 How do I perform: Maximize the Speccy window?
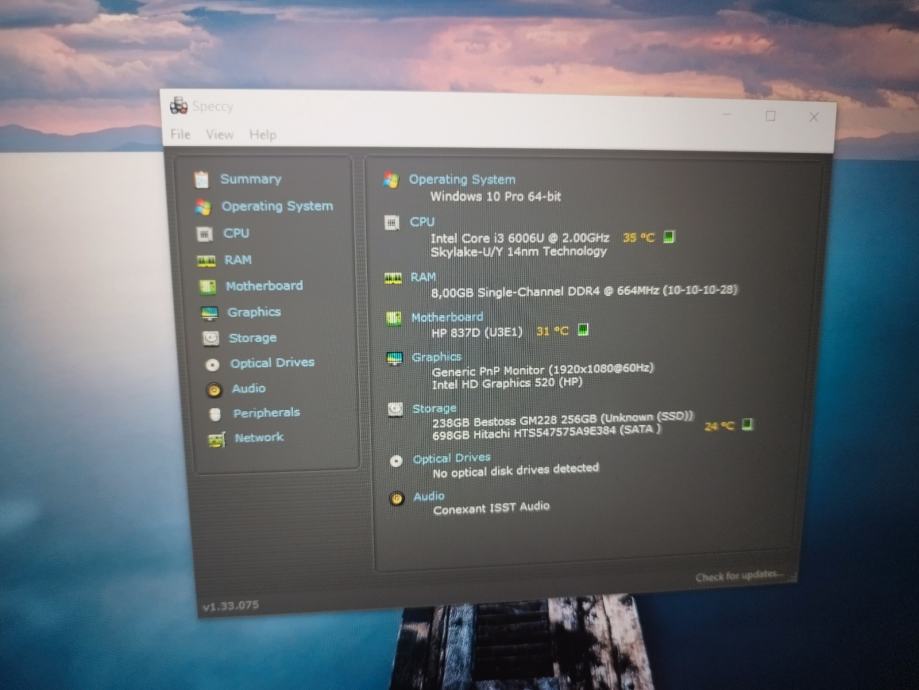770,116
